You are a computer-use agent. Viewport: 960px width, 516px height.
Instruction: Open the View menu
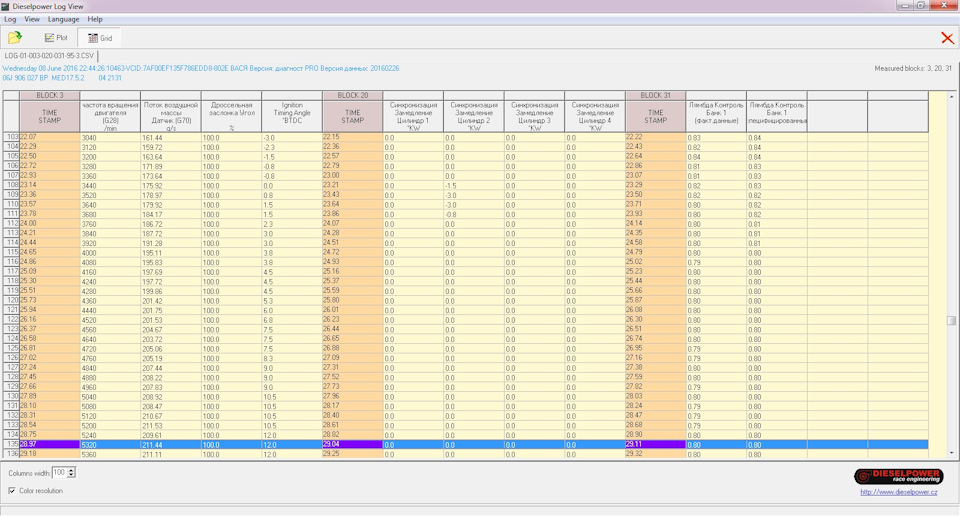(32, 19)
